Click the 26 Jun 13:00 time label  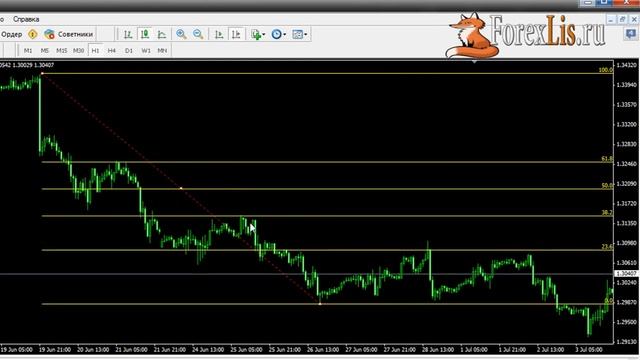click(323, 350)
